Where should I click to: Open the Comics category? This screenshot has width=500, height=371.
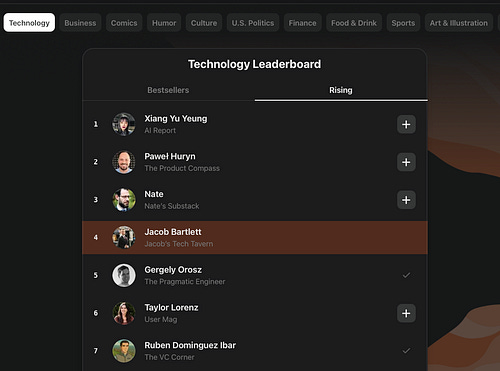click(x=124, y=23)
